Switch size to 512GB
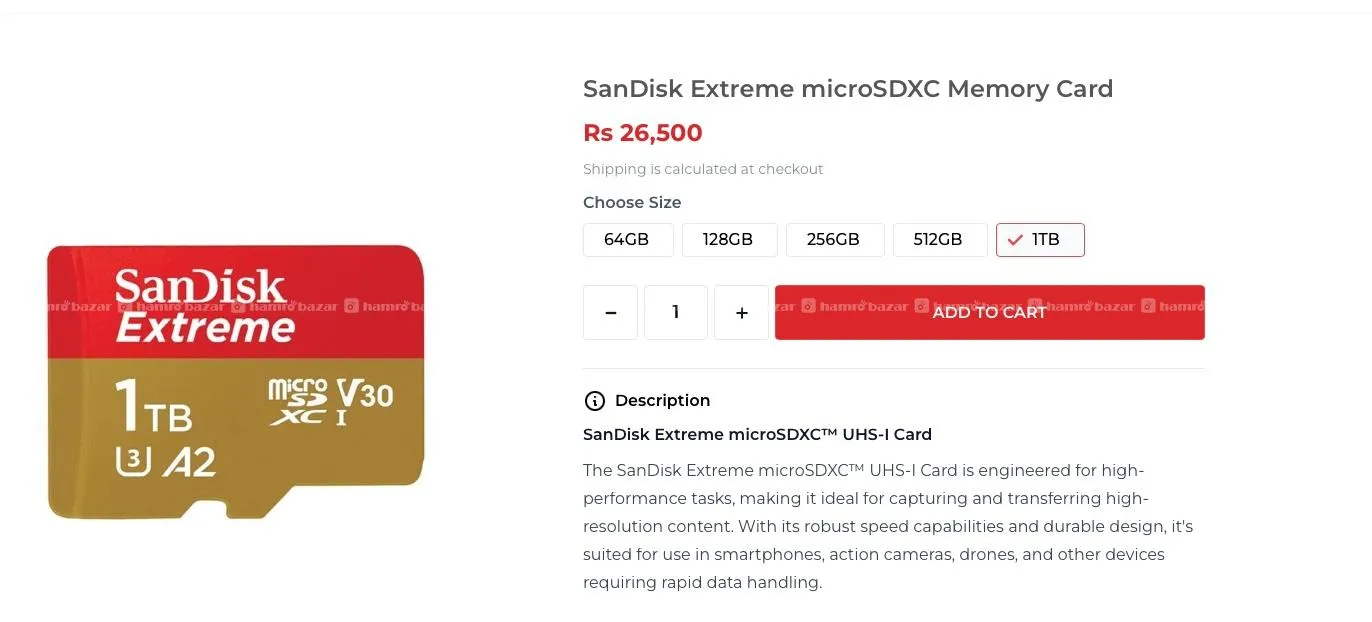Image resolution: width=1372 pixels, height=622 pixels. click(938, 240)
